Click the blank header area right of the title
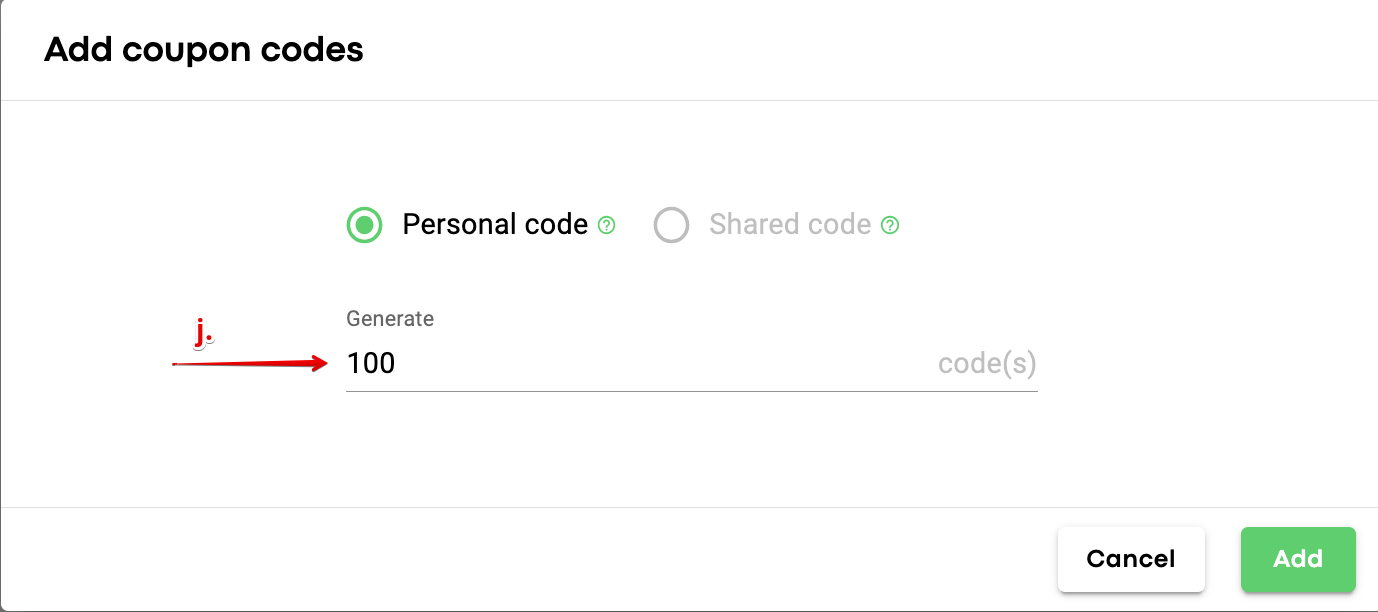 850,49
